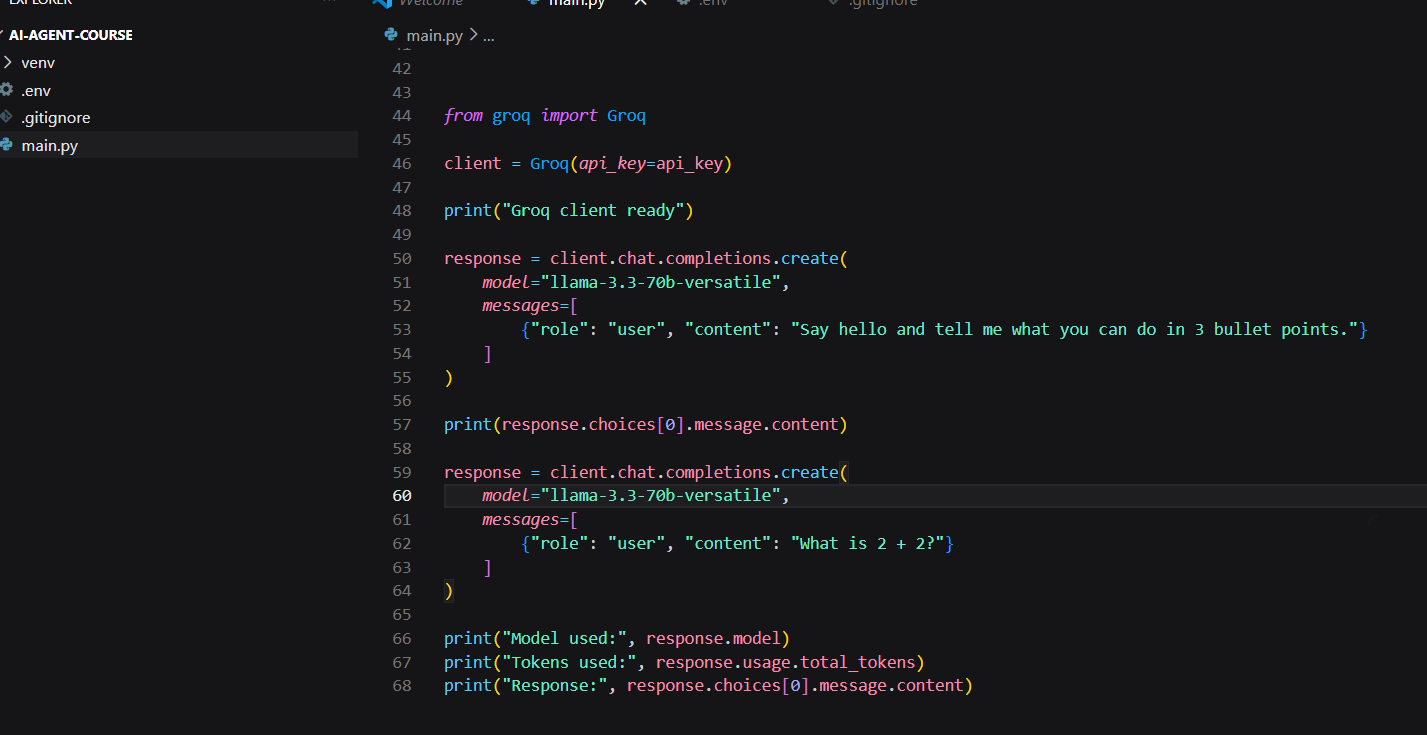Select the venv folder name in Explorer
Image resolution: width=1427 pixels, height=735 pixels.
point(38,62)
